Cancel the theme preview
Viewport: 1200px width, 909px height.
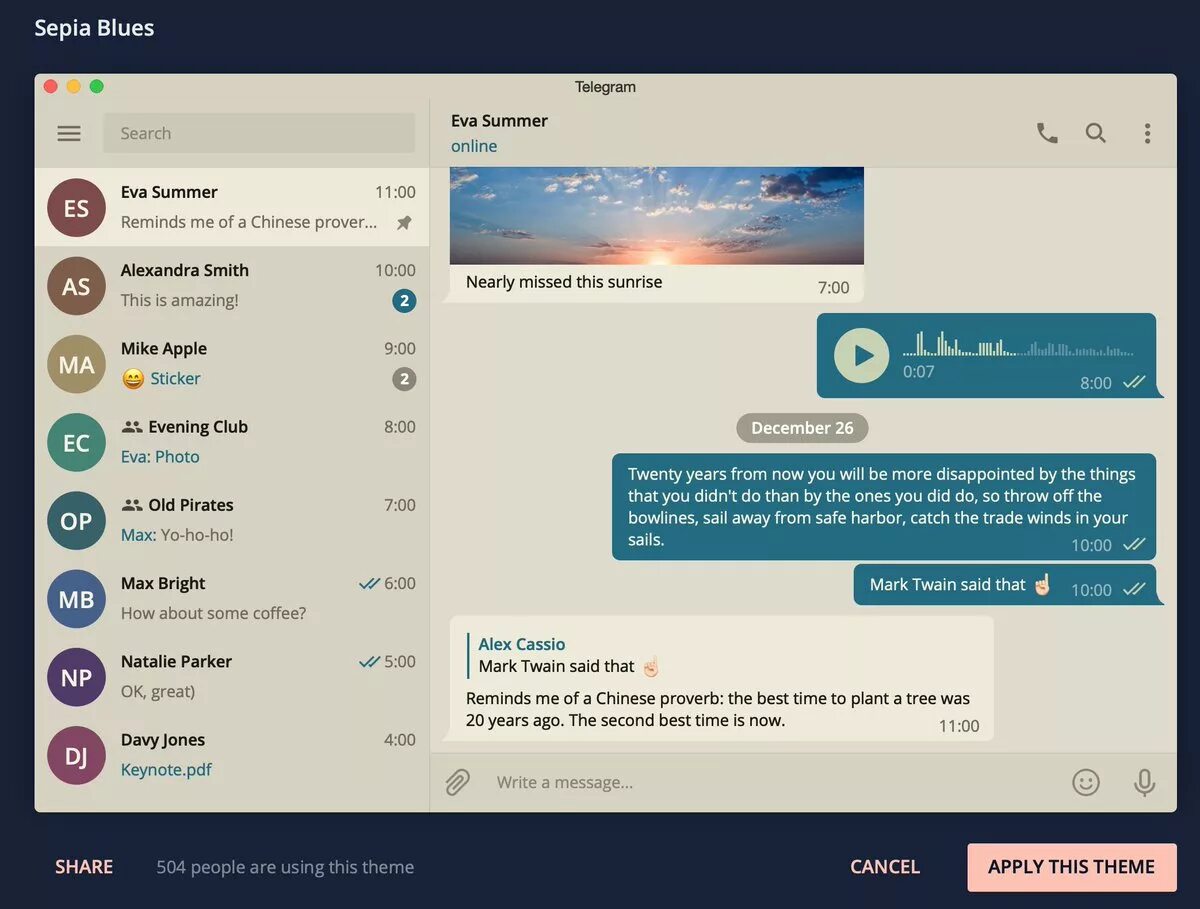pyautogui.click(x=885, y=867)
